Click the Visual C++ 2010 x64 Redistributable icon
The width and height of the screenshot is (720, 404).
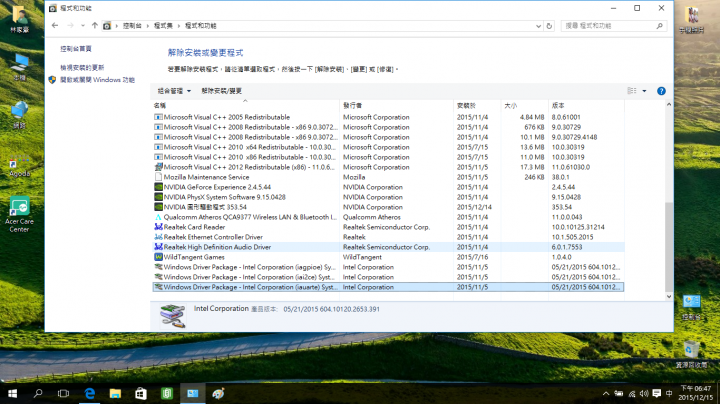[x=158, y=147]
